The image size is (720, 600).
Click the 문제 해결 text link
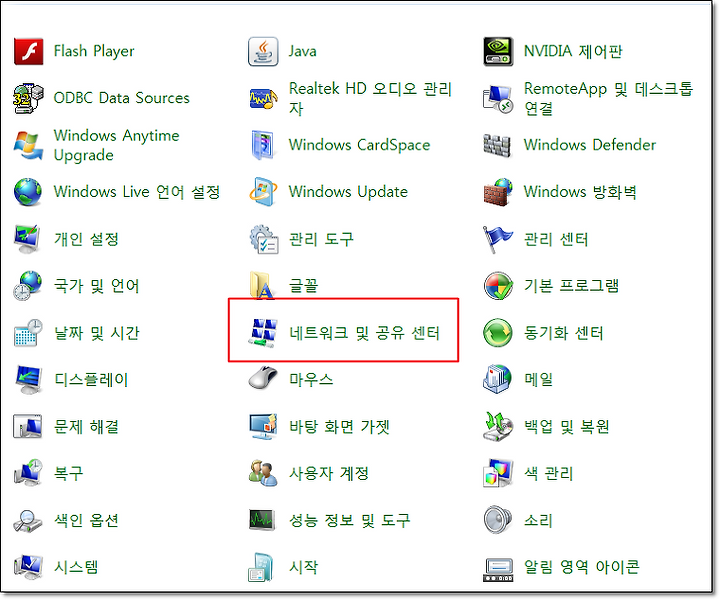click(86, 426)
